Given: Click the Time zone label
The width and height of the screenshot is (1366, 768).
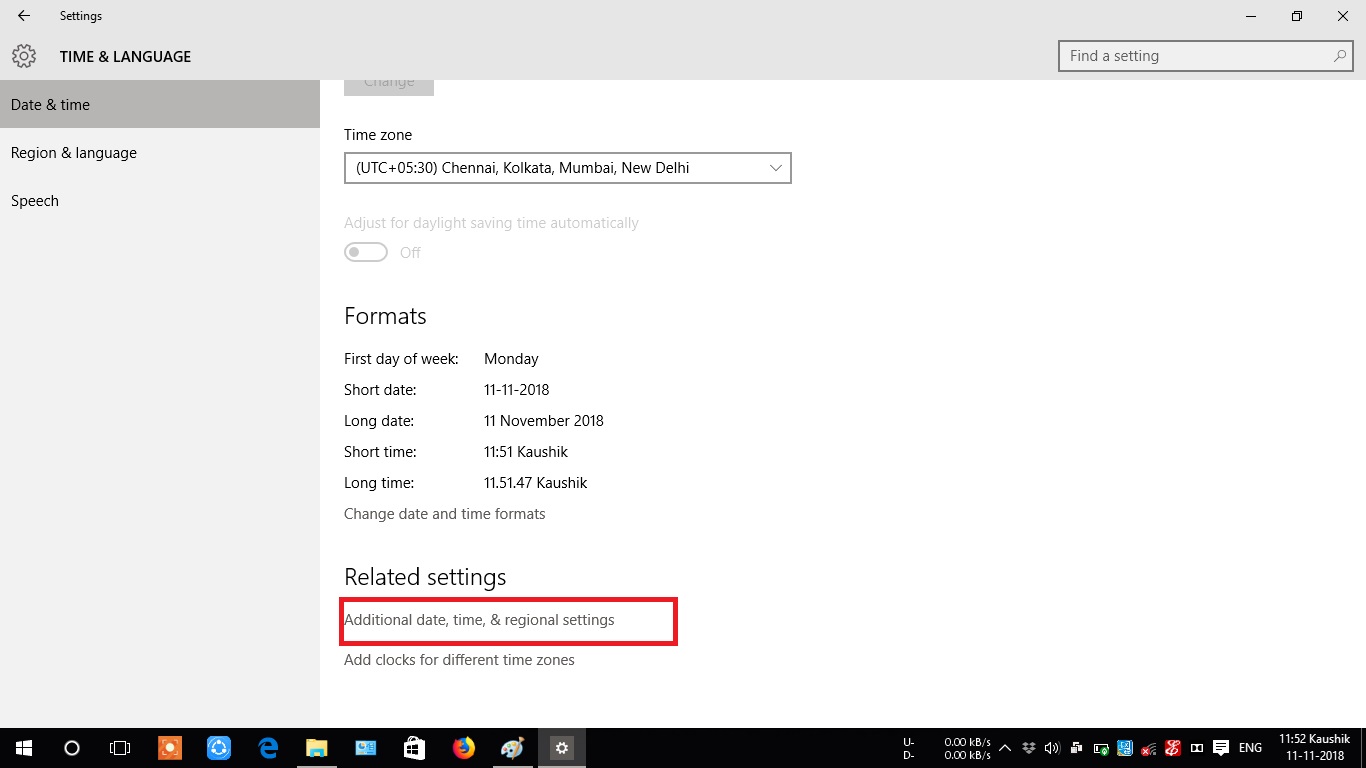Looking at the screenshot, I should click(378, 135).
